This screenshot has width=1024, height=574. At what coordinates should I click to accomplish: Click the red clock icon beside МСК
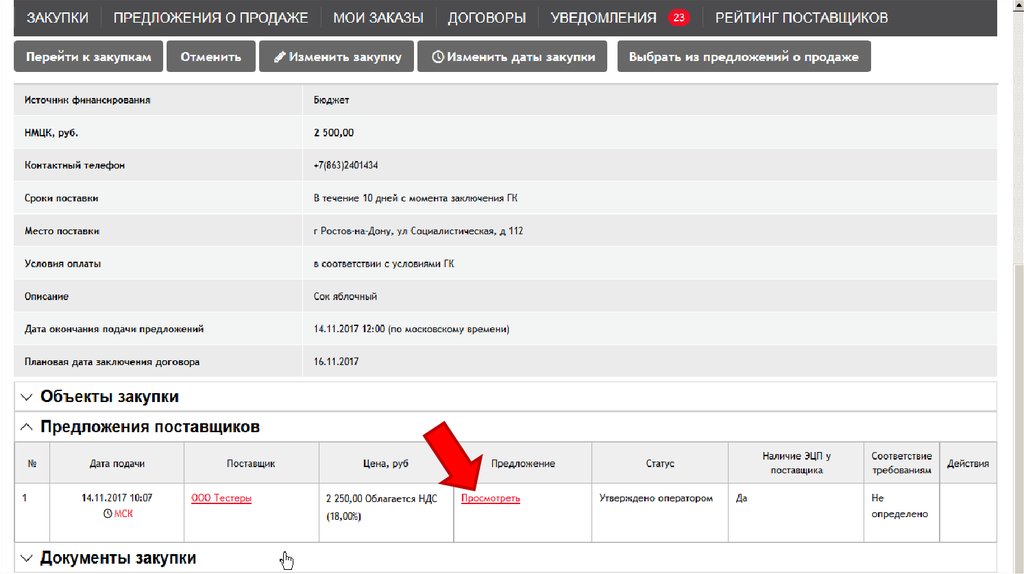click(108, 514)
